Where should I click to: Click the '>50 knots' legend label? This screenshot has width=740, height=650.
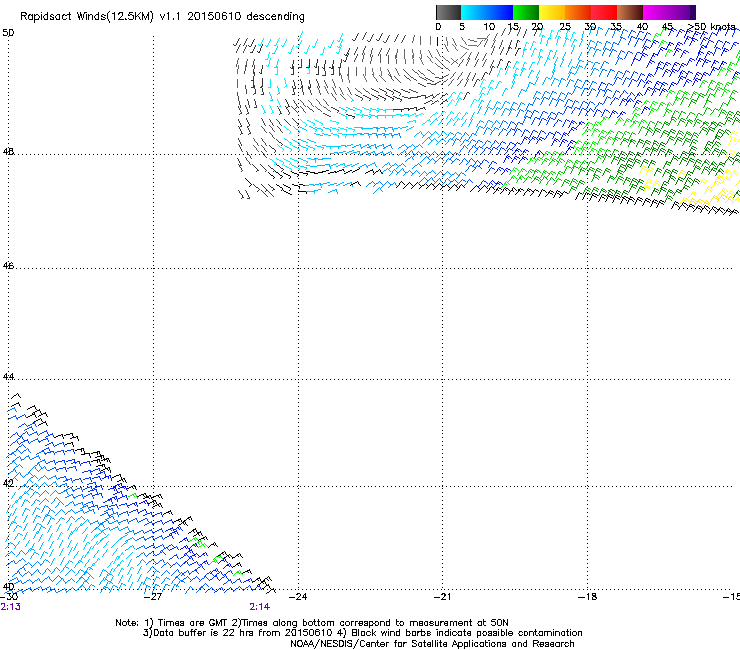[x=712, y=27]
